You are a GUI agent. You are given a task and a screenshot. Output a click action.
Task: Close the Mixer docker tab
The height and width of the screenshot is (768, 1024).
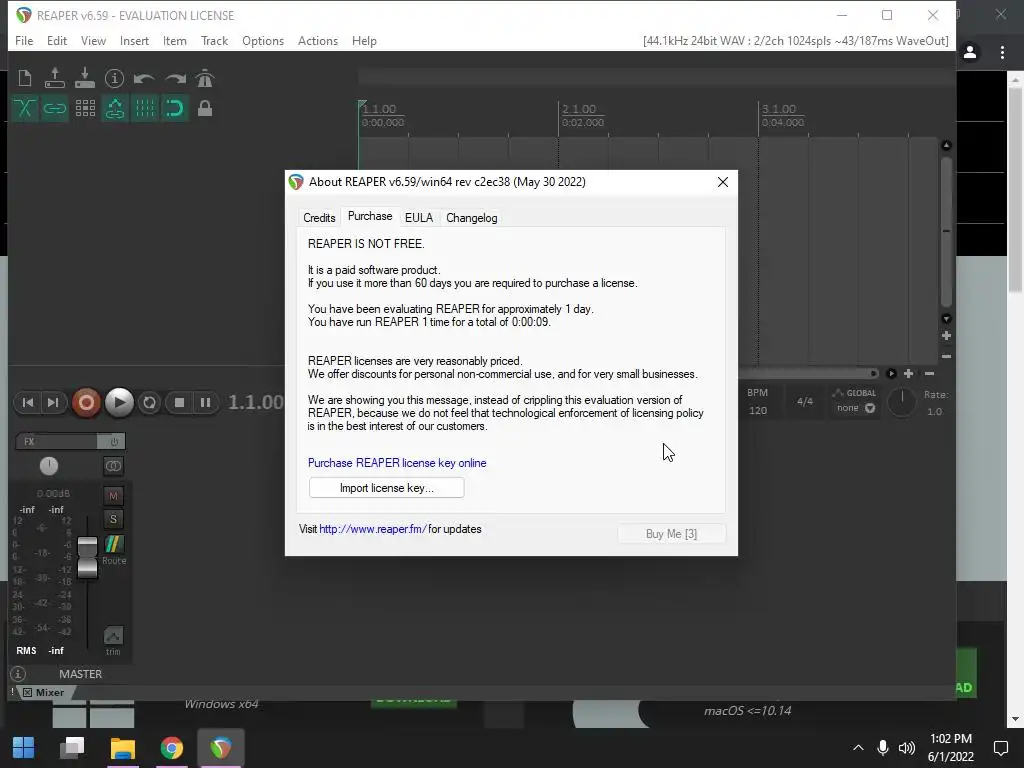click(x=27, y=693)
